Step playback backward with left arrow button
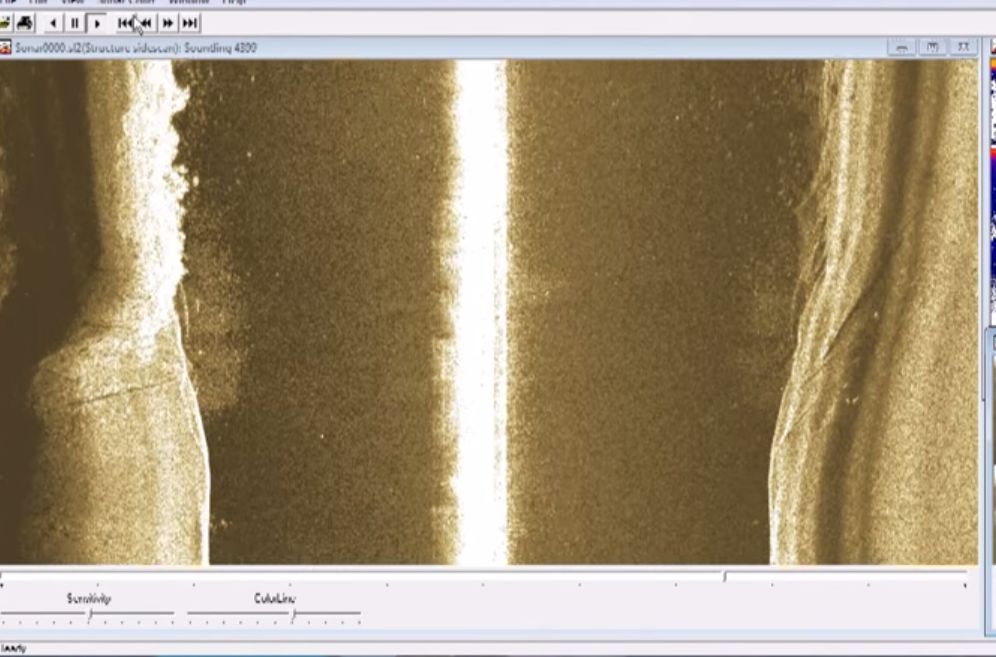The width and height of the screenshot is (996, 657). click(53, 23)
